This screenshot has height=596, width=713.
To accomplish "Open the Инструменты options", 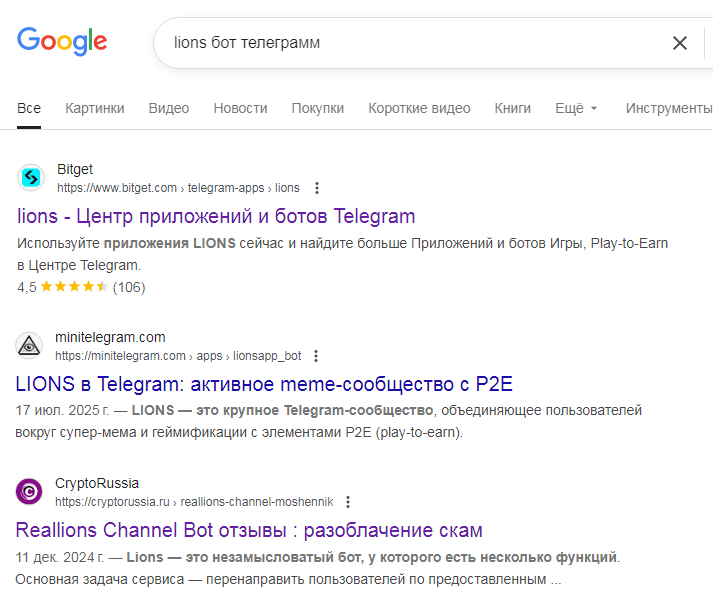I will click(668, 108).
